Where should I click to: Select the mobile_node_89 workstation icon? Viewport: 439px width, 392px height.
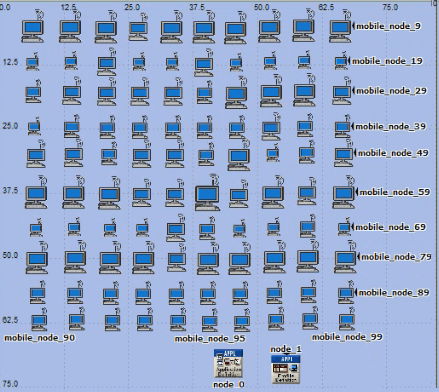click(346, 292)
